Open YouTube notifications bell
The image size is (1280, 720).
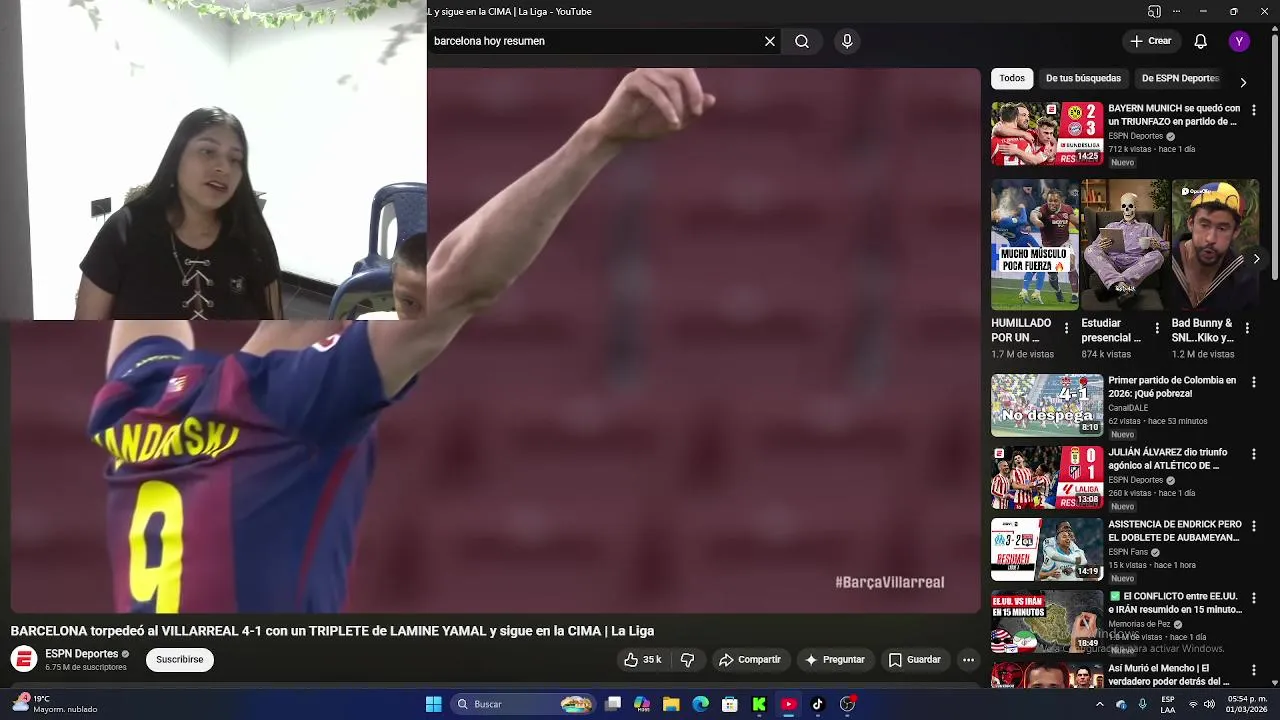pos(1201,41)
